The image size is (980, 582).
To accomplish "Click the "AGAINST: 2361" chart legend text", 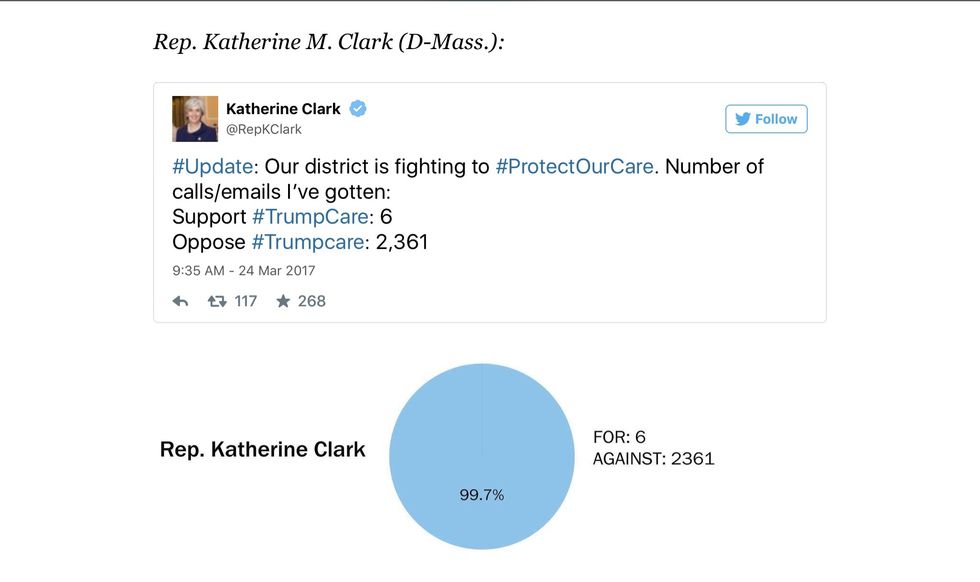I will (x=653, y=459).
